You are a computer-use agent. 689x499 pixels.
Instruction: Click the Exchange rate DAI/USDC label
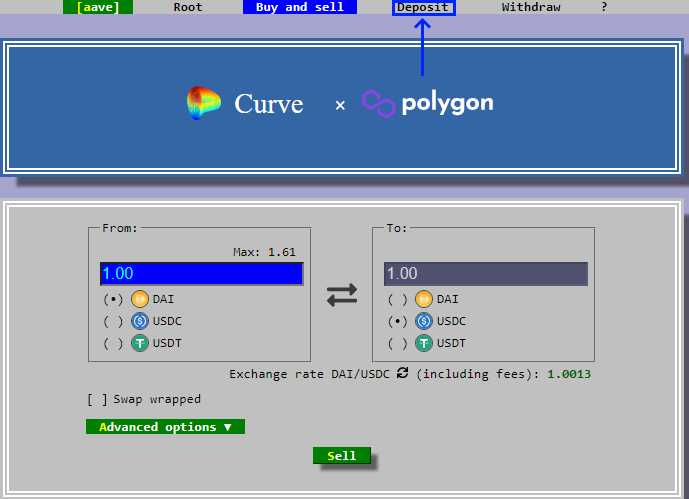pos(309,374)
